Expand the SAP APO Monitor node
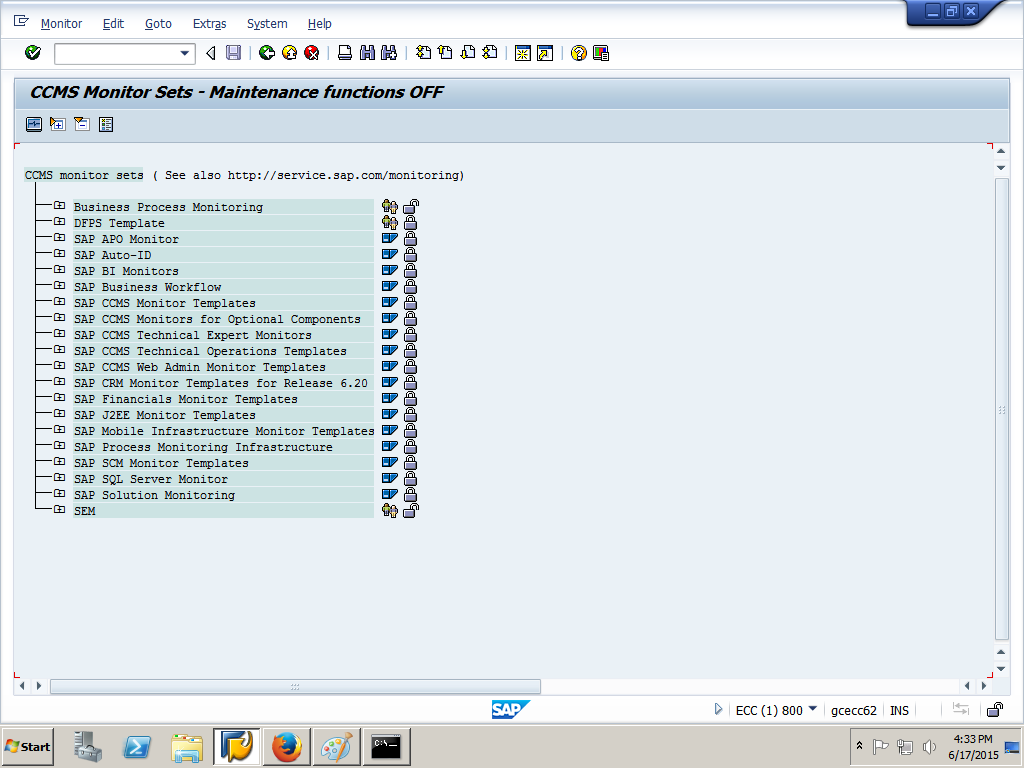The width and height of the screenshot is (1024, 768). [x=59, y=238]
